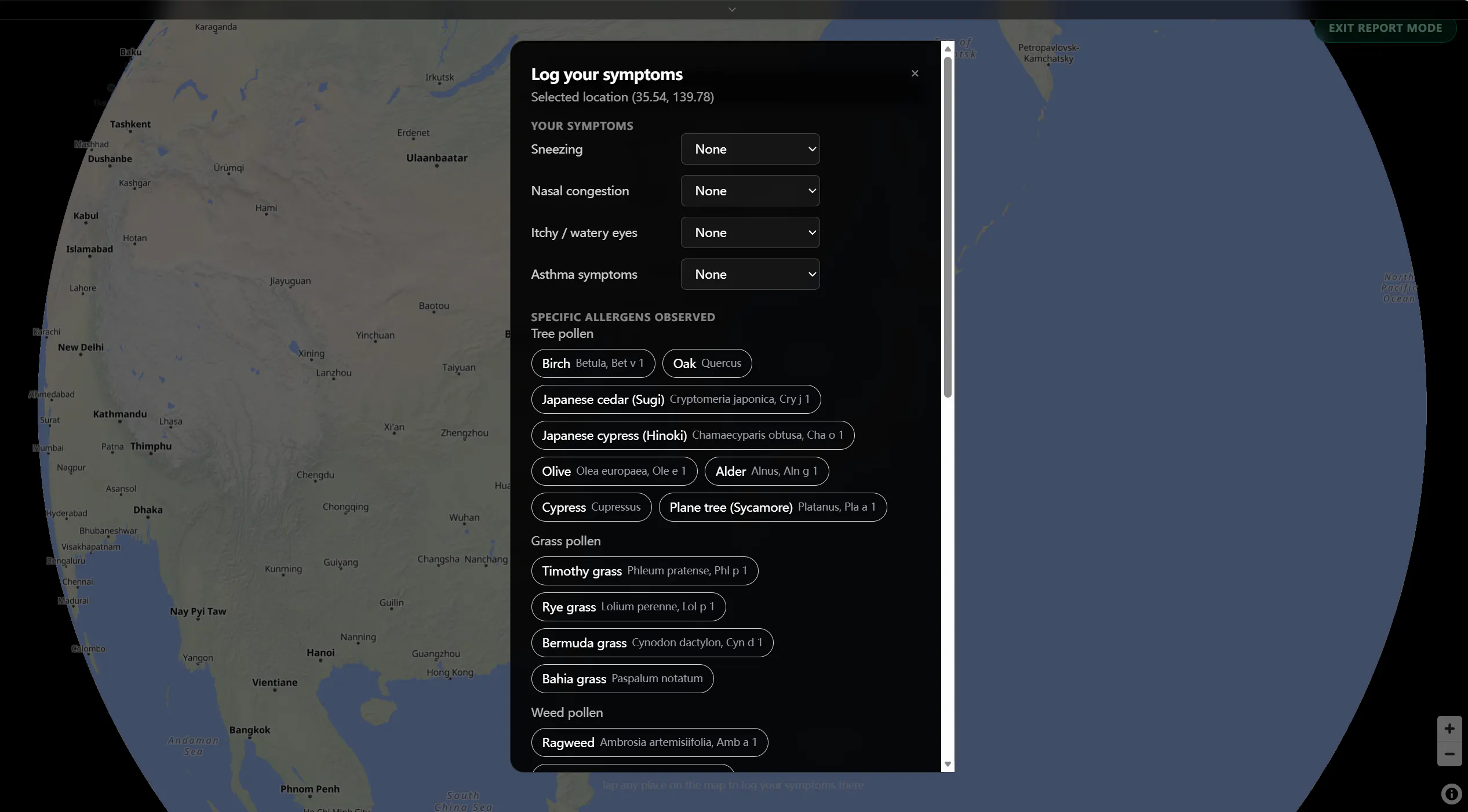Viewport: 1468px width, 812px height.
Task: Click the Kathmandu label on the map
Action: click(x=119, y=414)
